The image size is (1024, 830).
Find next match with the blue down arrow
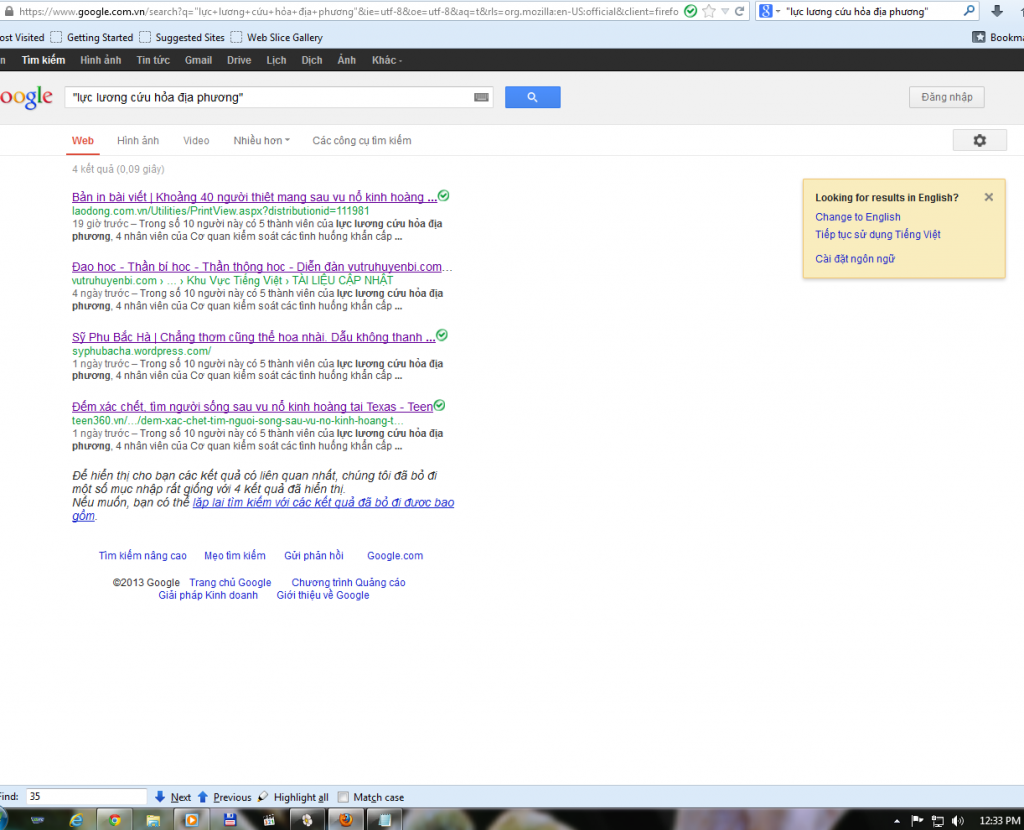point(160,797)
